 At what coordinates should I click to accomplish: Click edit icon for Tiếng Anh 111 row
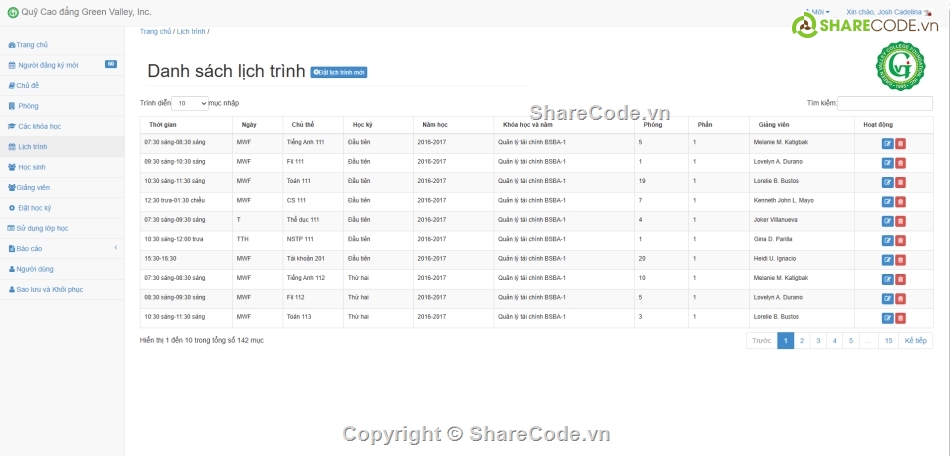pyautogui.click(x=887, y=143)
